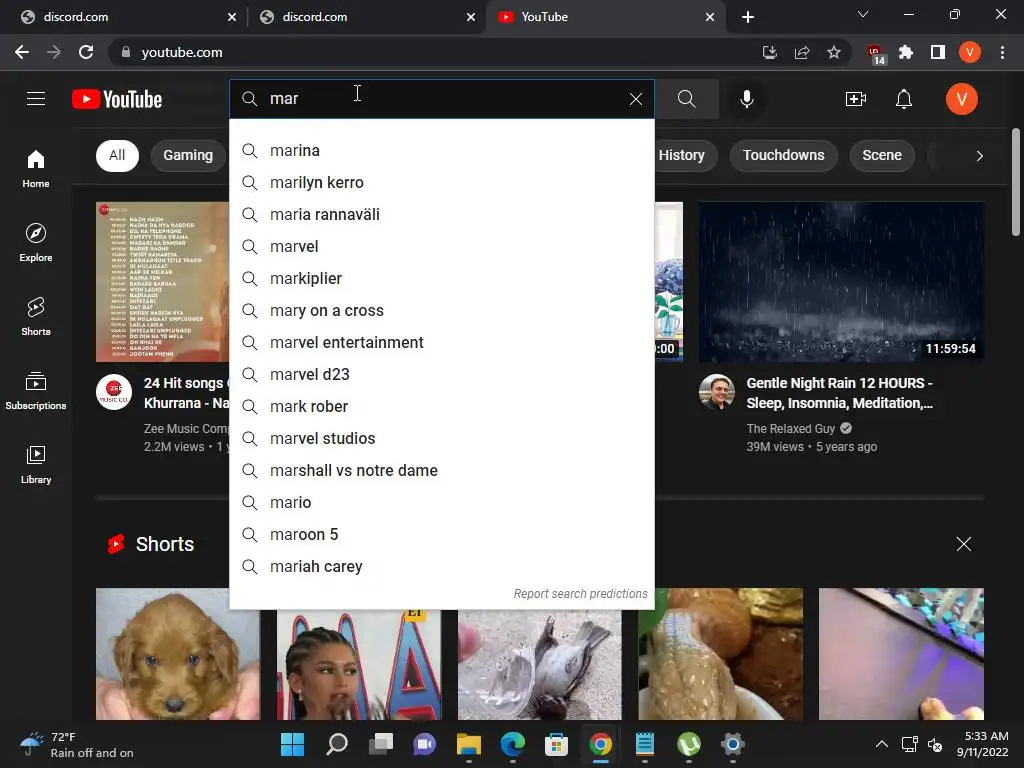
Task: Choose the 'mary on a cross' suggestion
Action: point(442,310)
